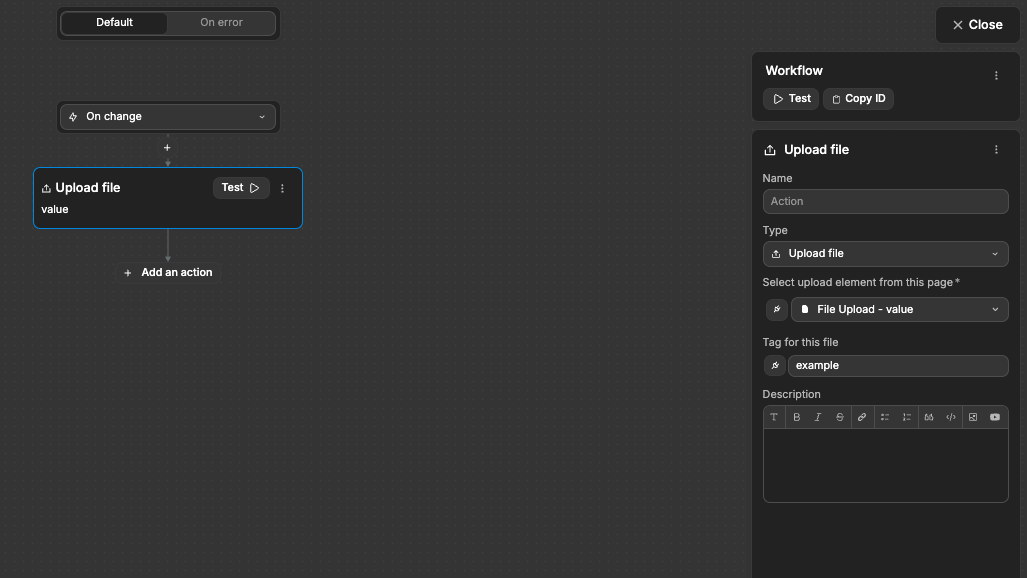
Task: Apply italic formatting in the Description toolbar
Action: (817, 417)
